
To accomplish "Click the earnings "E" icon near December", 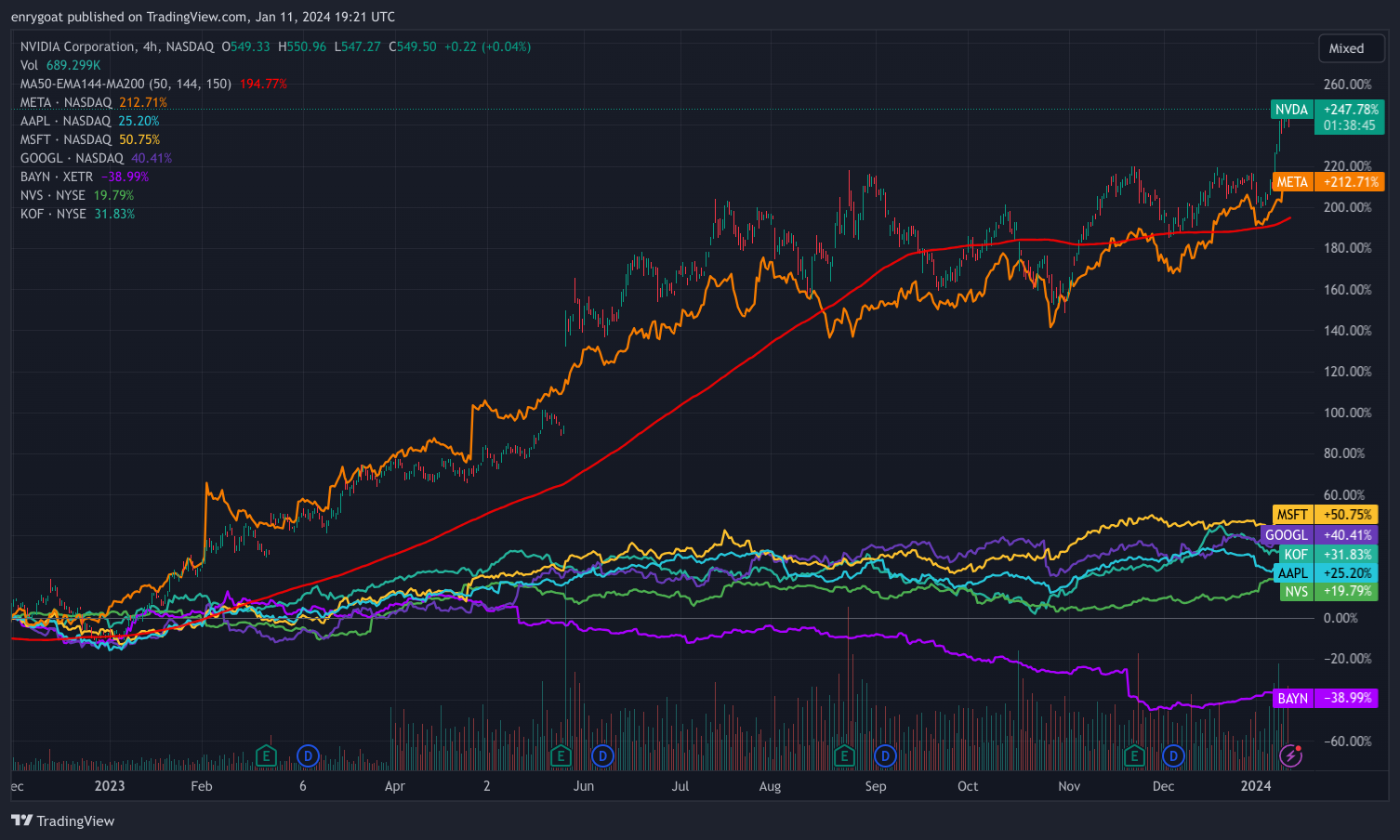I will pos(1133,756).
